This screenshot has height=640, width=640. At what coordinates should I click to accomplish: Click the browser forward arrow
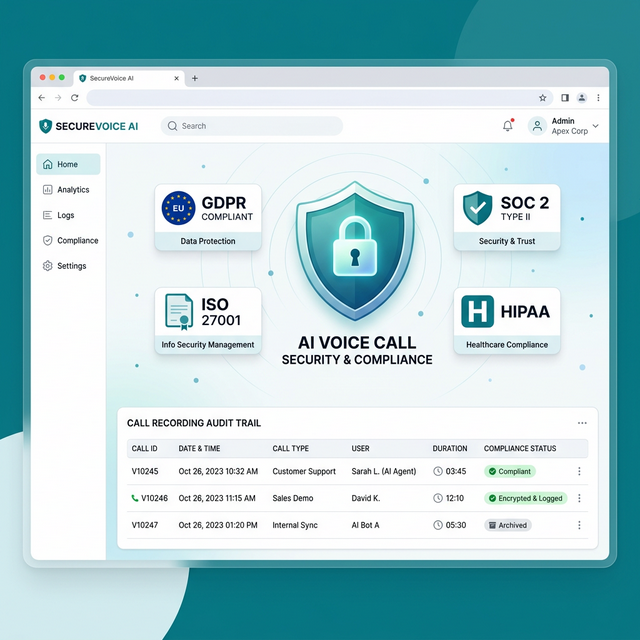click(58, 98)
